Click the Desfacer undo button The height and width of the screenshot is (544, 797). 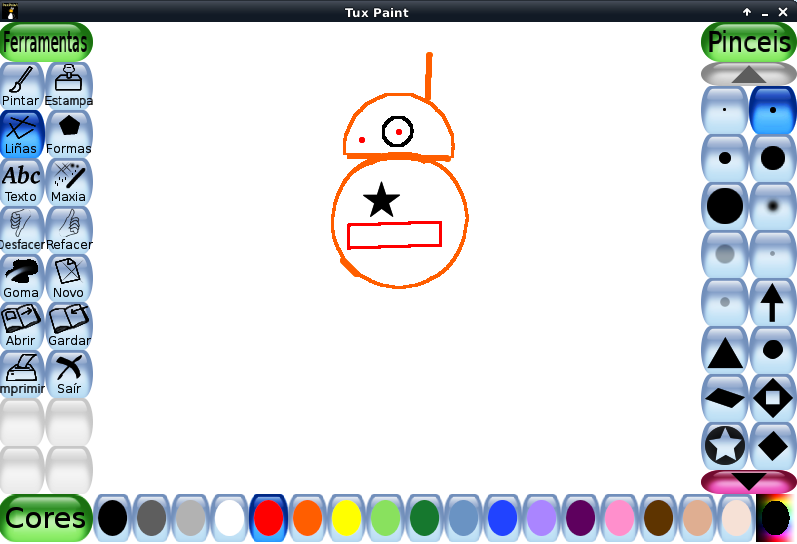[22, 230]
